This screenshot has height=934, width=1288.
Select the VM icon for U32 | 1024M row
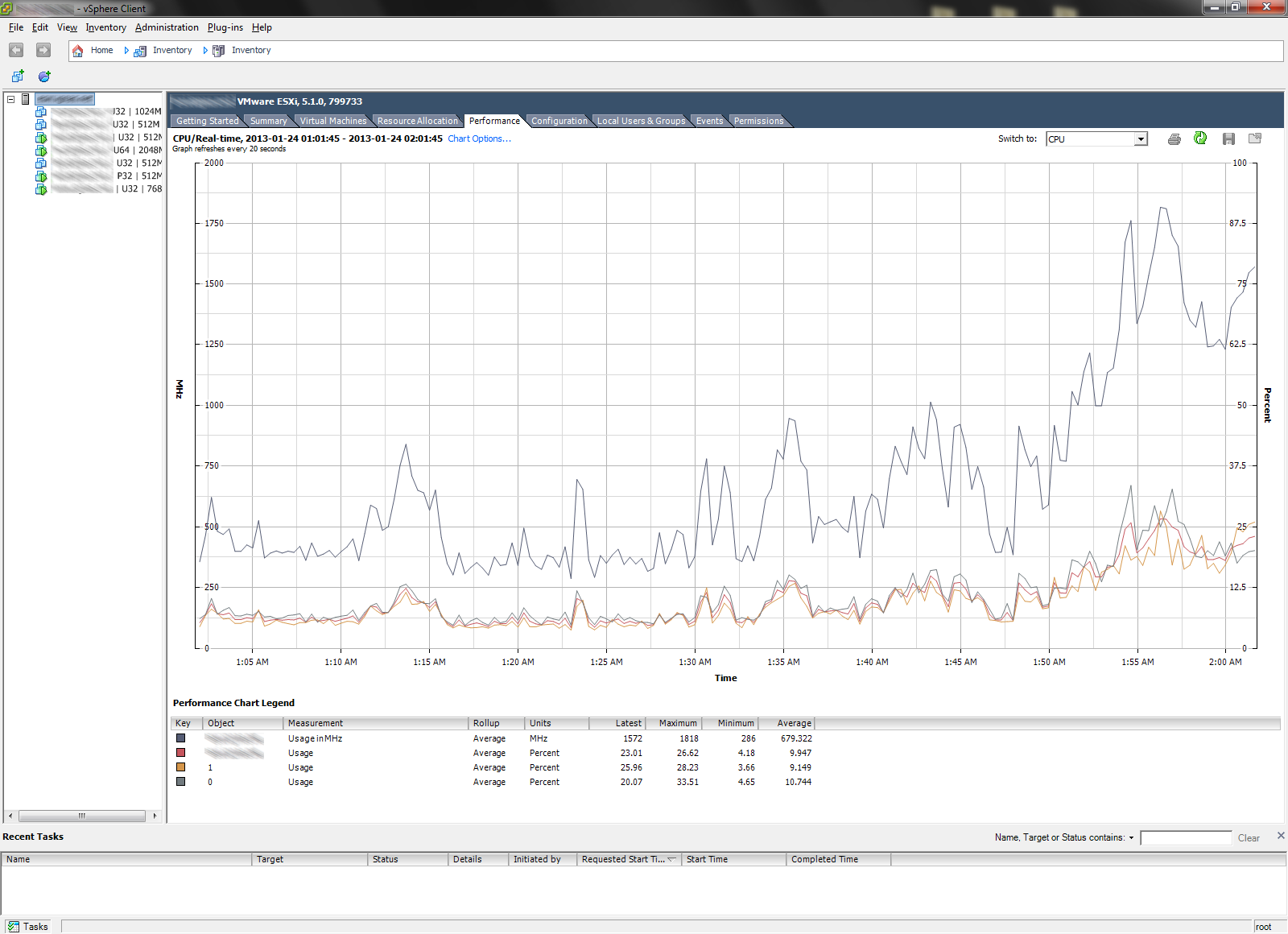click(x=41, y=112)
